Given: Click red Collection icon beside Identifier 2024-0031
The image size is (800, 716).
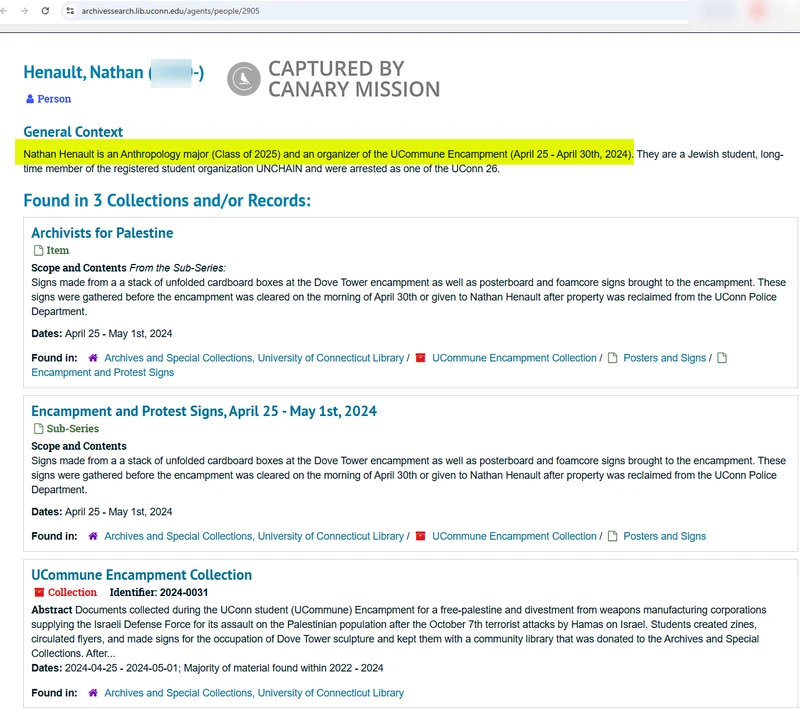Looking at the screenshot, I should point(39,592).
